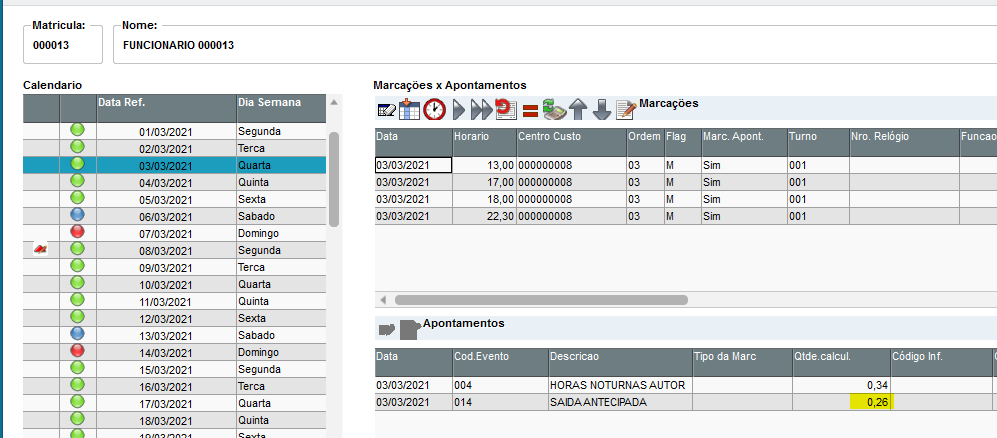Select calendar row 01/03/2021

(x=174, y=131)
